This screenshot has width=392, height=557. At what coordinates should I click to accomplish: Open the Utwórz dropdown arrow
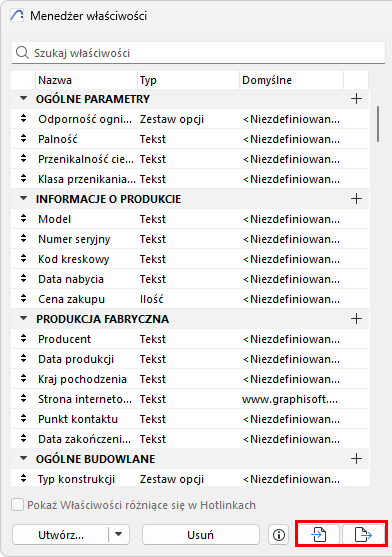pyautogui.click(x=119, y=534)
